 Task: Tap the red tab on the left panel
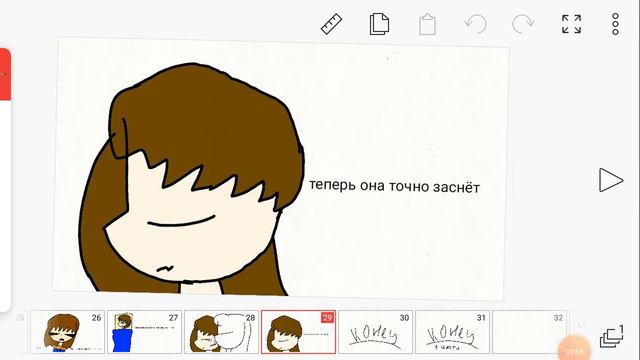[5, 74]
